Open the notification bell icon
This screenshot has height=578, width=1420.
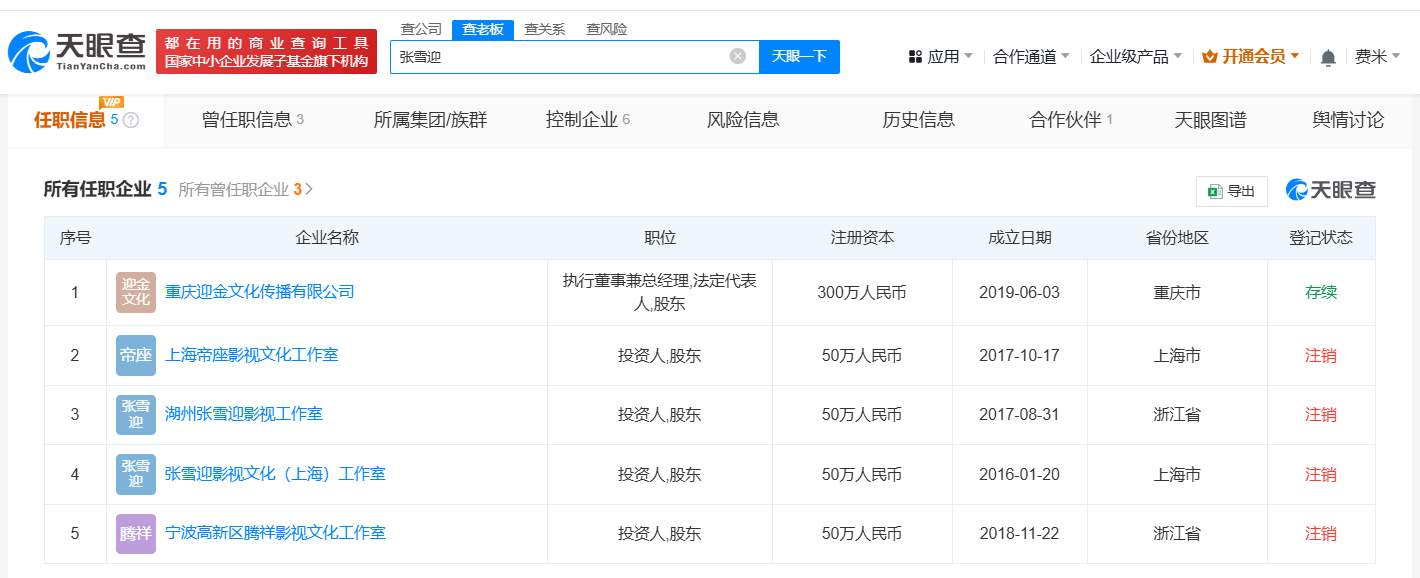click(1328, 58)
